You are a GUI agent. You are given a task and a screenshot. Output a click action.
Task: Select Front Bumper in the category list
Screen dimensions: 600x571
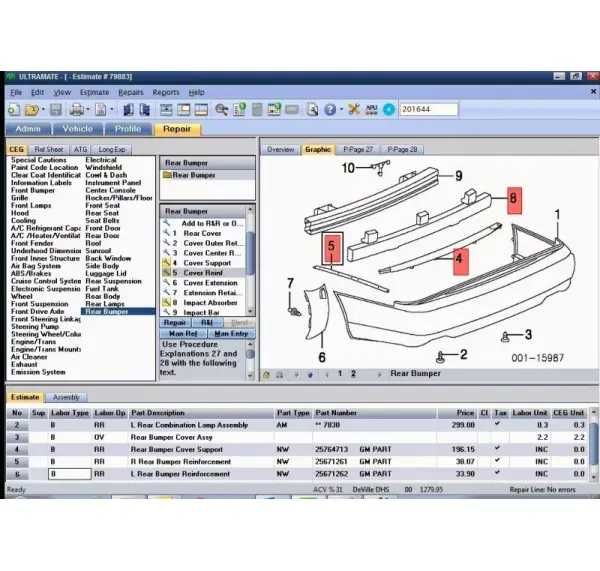coord(33,190)
